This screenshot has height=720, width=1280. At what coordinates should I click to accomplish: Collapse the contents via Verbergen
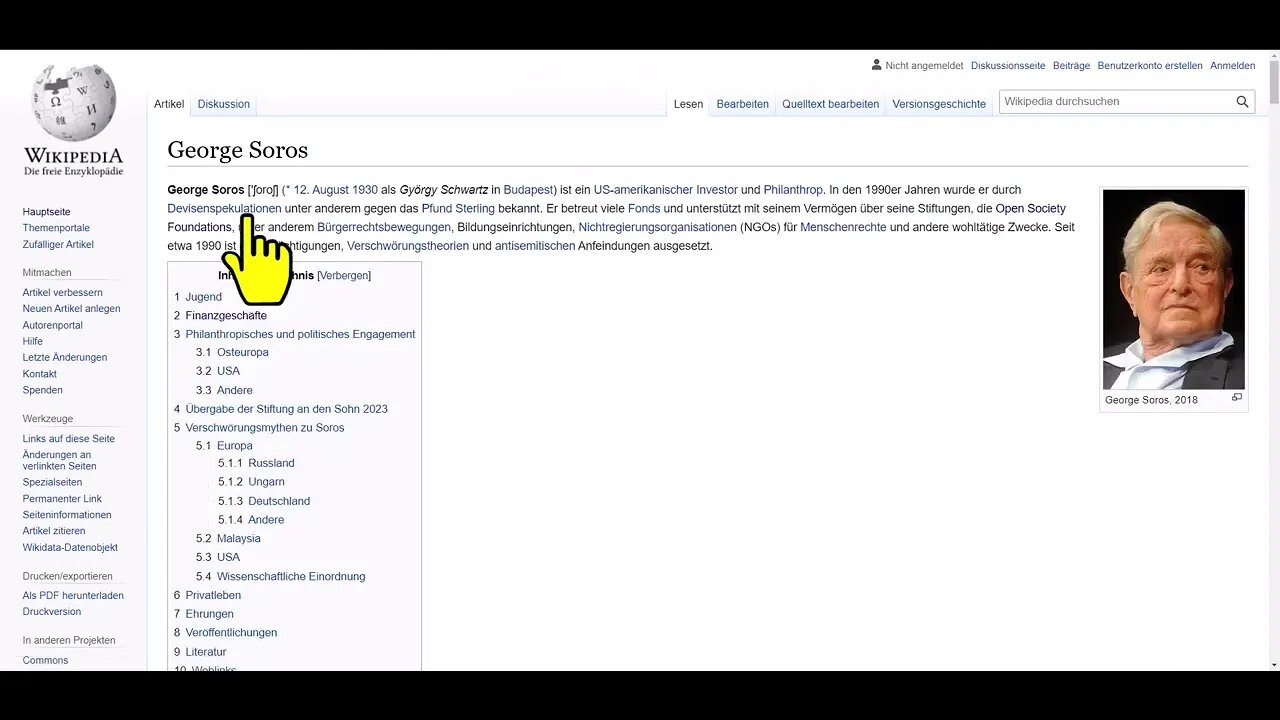coord(344,275)
